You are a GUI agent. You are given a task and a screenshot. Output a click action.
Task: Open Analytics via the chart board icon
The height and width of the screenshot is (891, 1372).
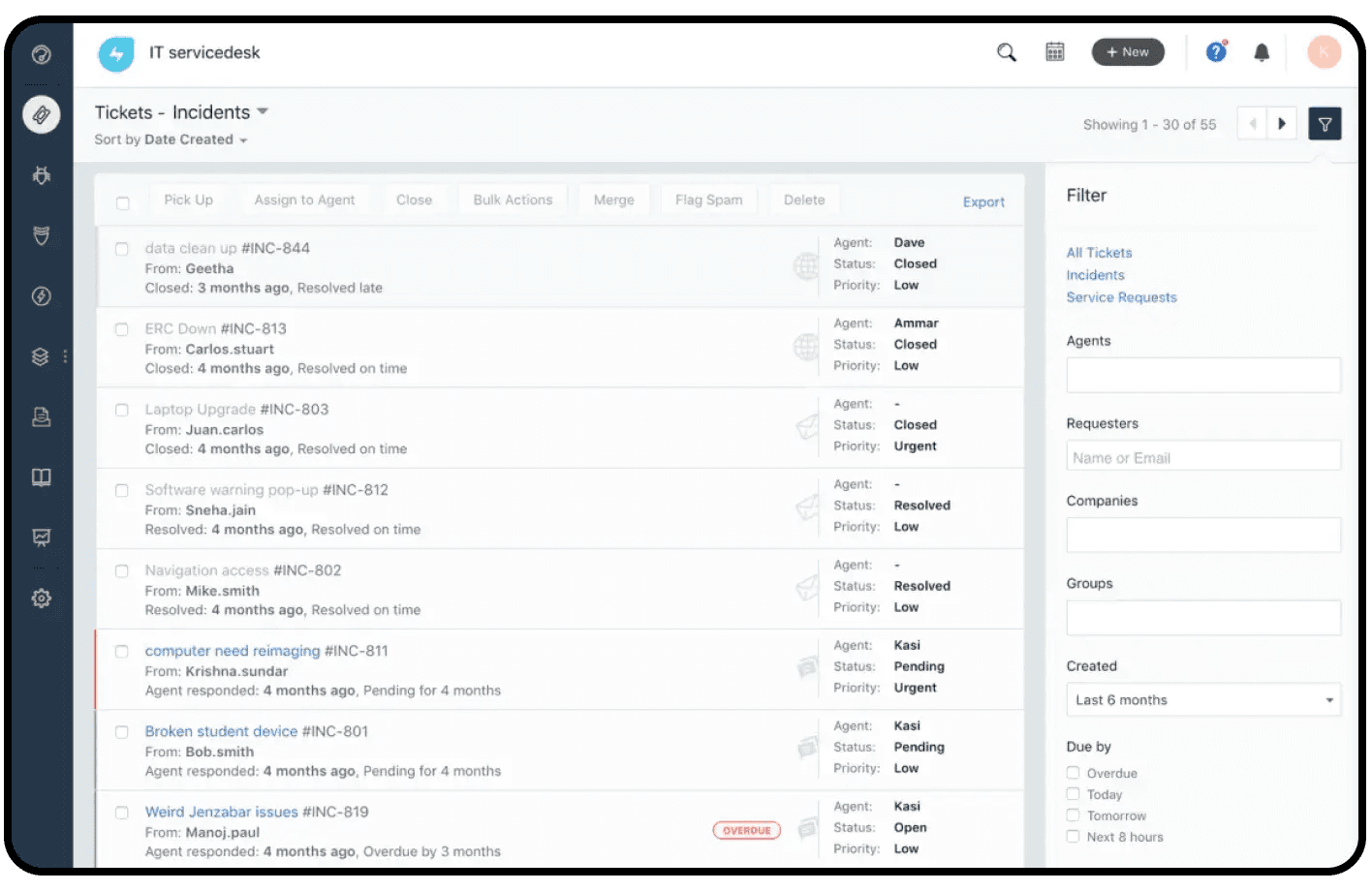click(41, 538)
